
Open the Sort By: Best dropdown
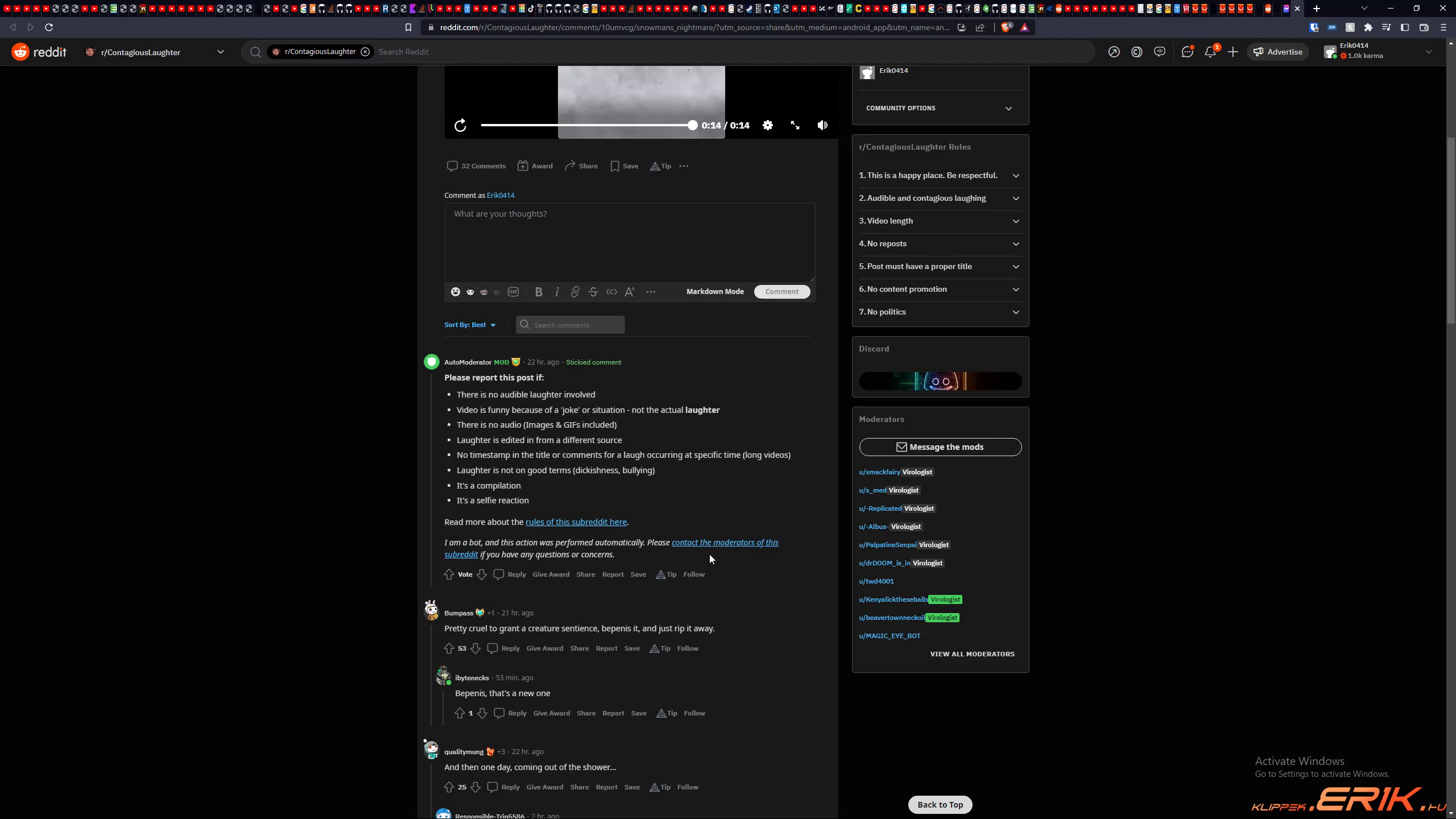(470, 325)
